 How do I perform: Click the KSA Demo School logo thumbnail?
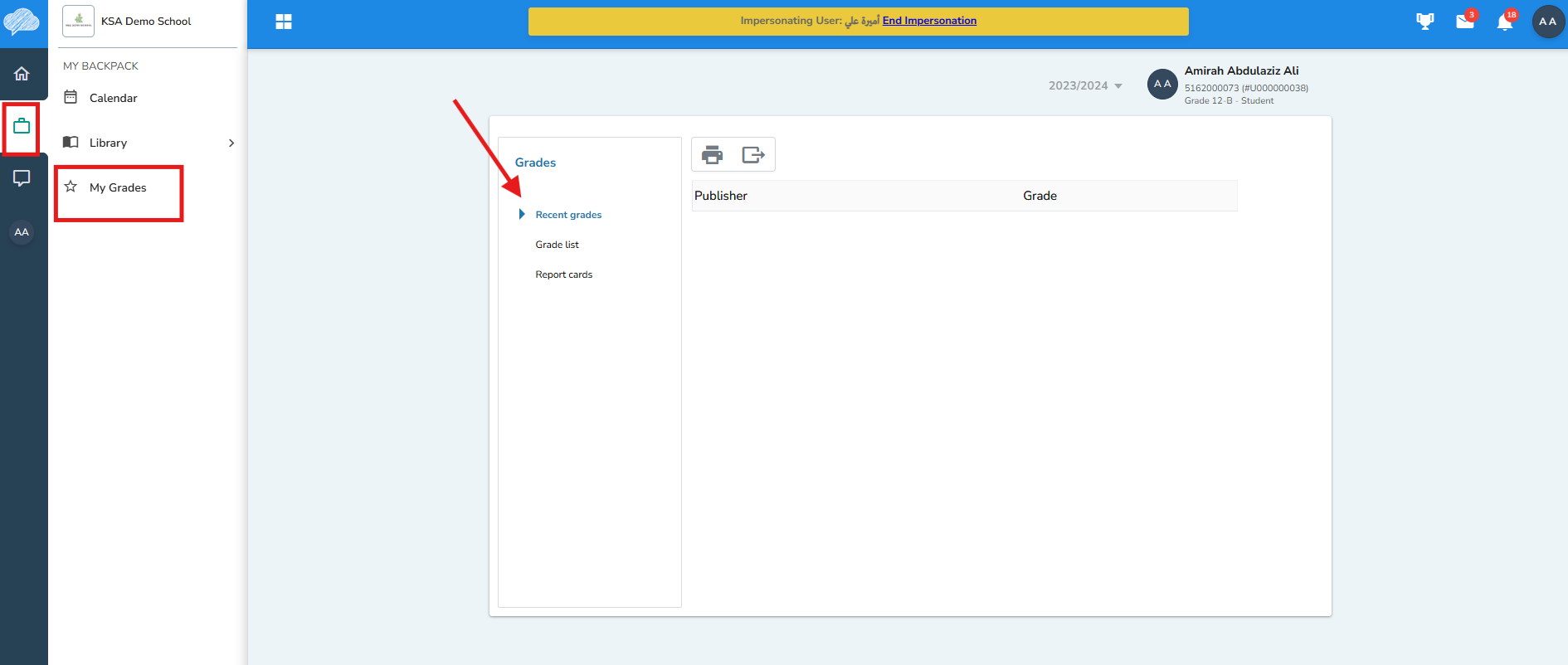pyautogui.click(x=79, y=21)
